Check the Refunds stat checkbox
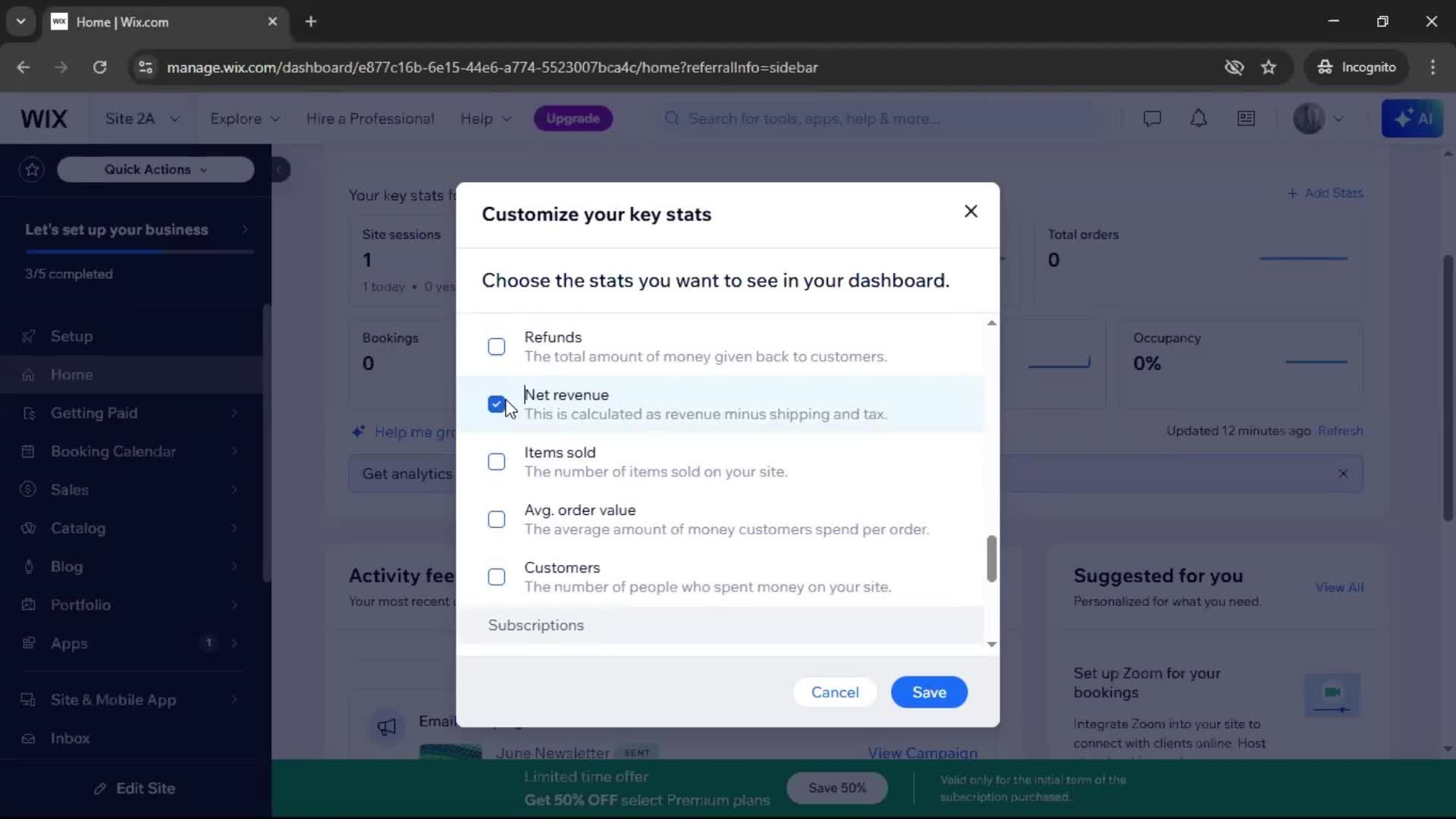 point(497,347)
